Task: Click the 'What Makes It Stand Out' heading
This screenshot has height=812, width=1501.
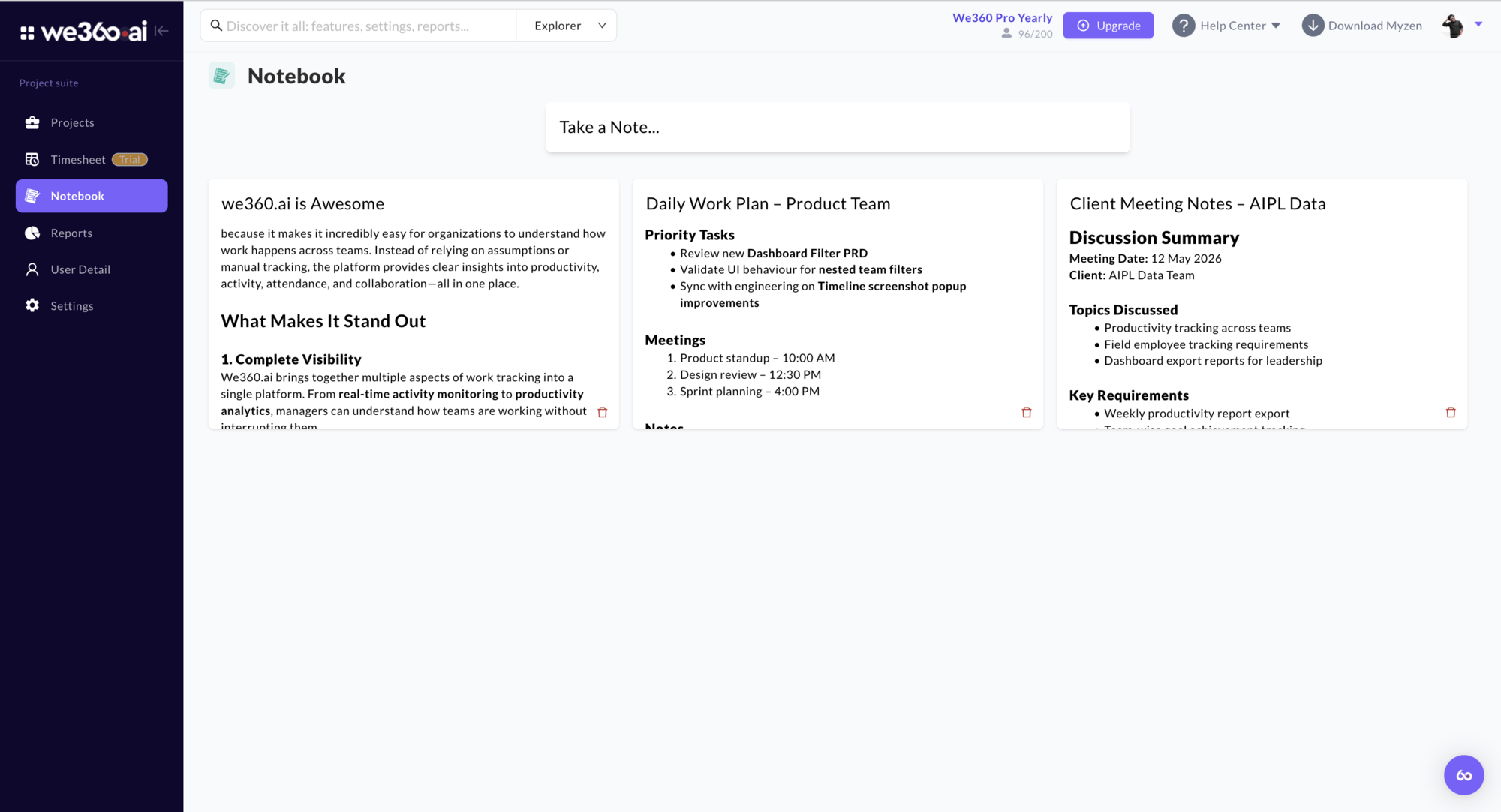Action: click(323, 321)
